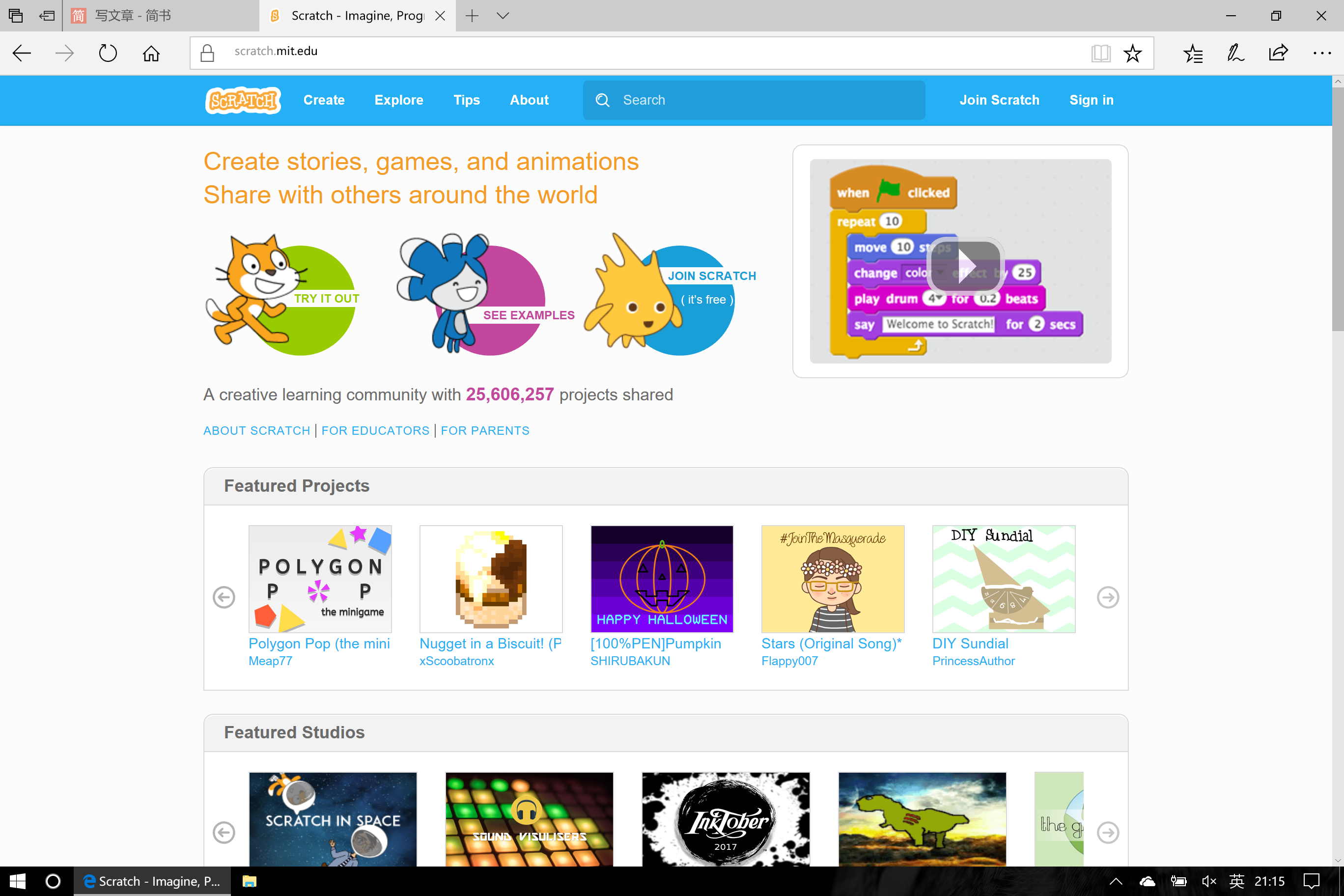Open the Explore menu item
Image resolution: width=1344 pixels, height=896 pixels.
point(399,101)
